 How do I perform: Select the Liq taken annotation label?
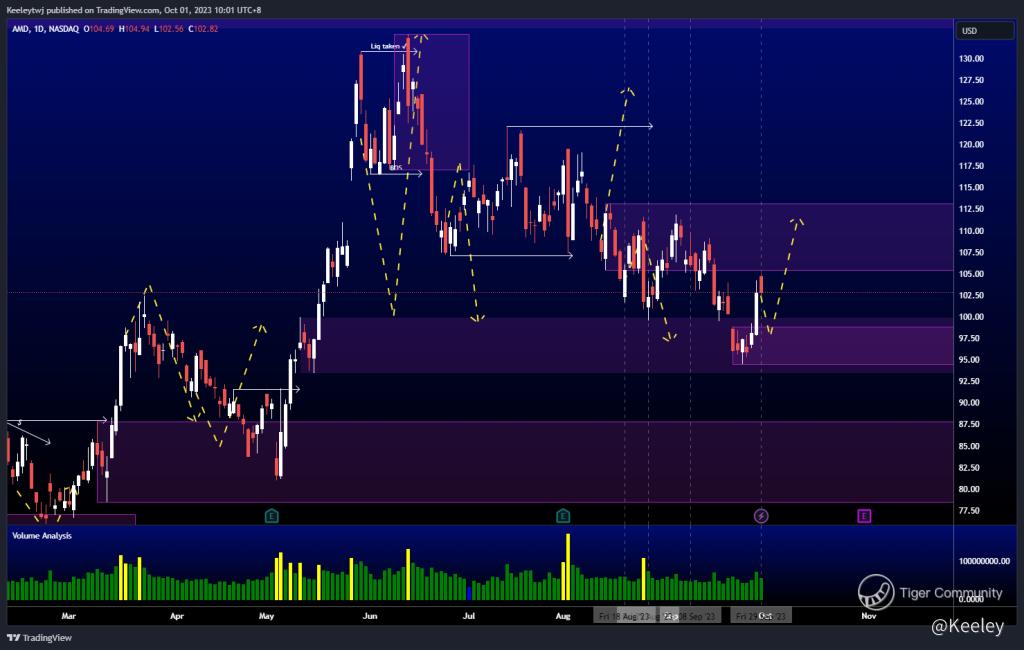tap(385, 47)
